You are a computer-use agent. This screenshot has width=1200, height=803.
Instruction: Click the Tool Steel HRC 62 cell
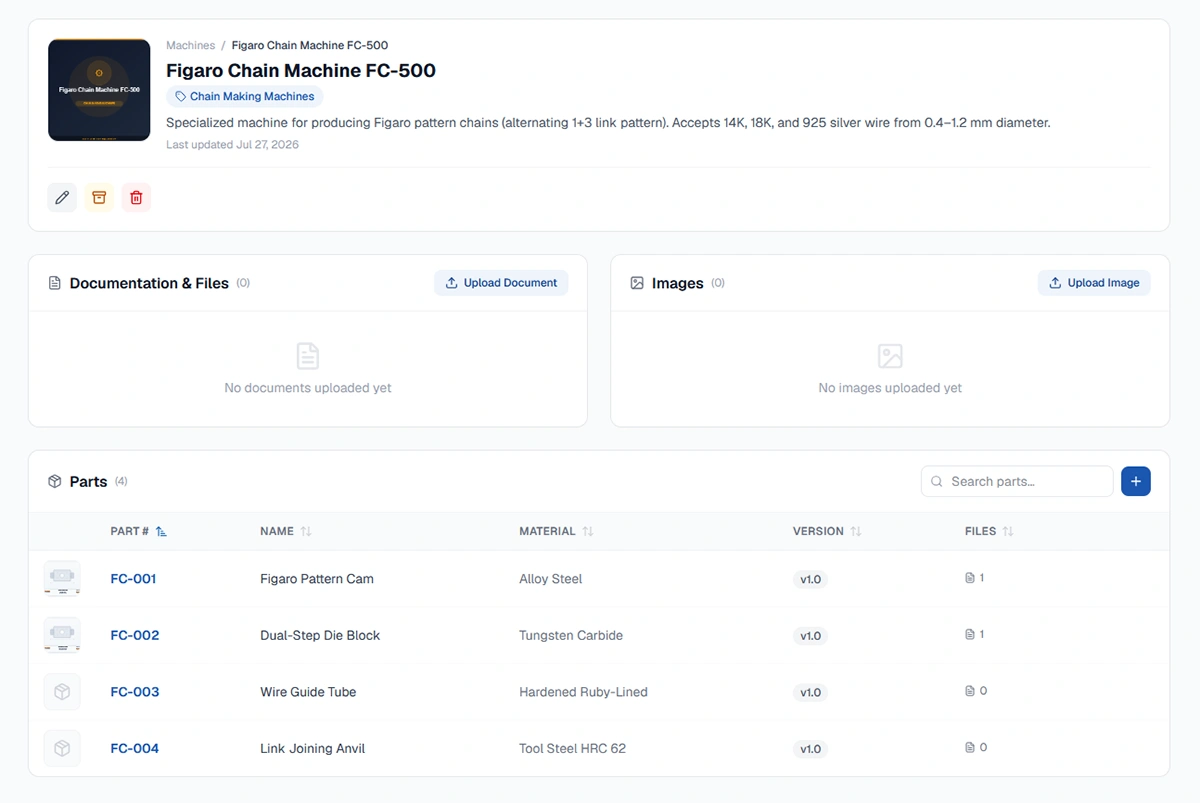click(x=572, y=748)
